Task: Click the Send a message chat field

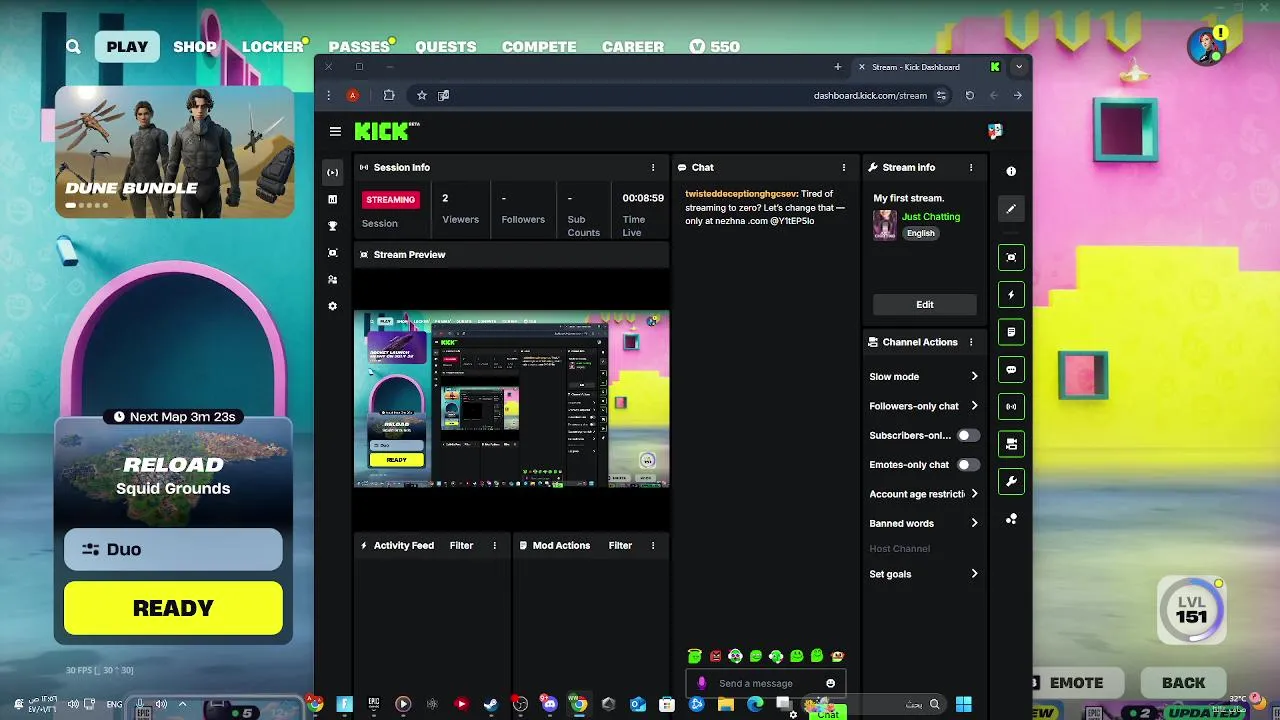Action: pyautogui.click(x=766, y=683)
